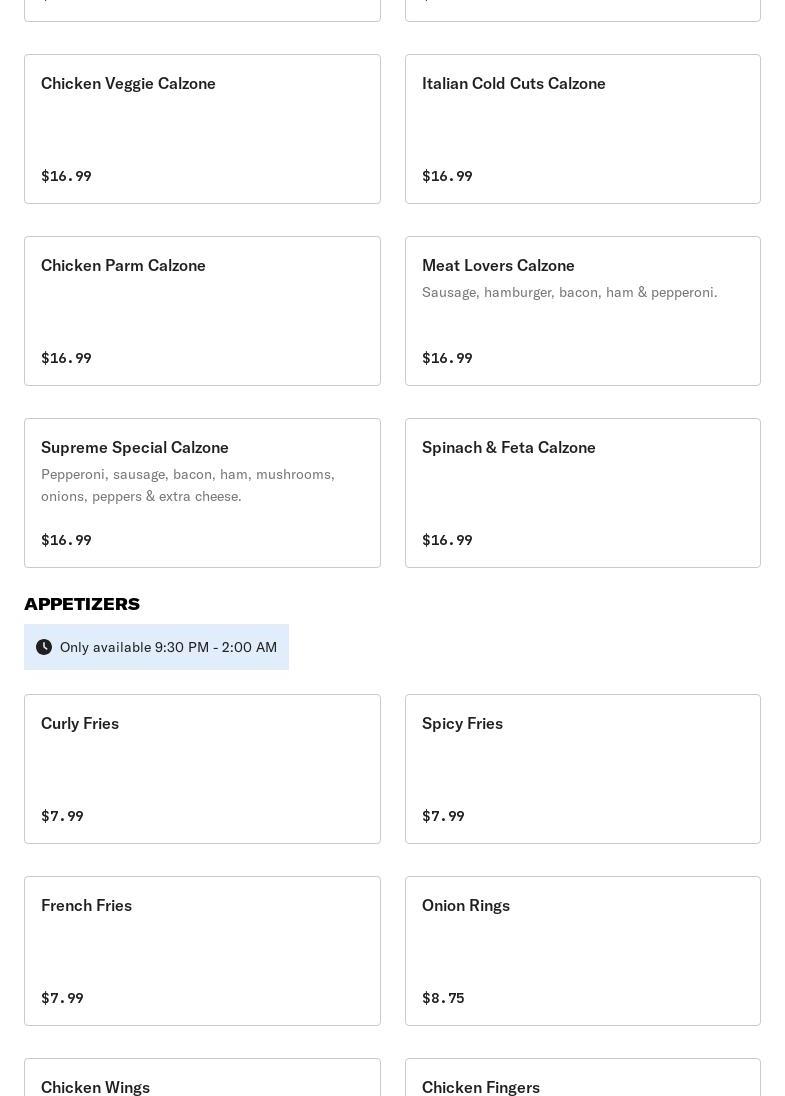The height and width of the screenshot is (1096, 785).
Task: Open the Meat Lovers Calzone item
Action: click(582, 311)
